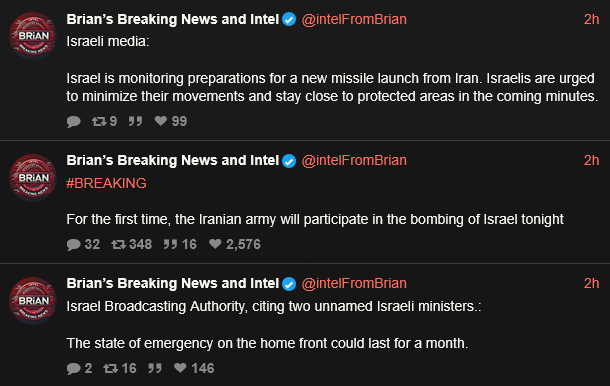Open author name on the state of emergency tweet

(173, 284)
